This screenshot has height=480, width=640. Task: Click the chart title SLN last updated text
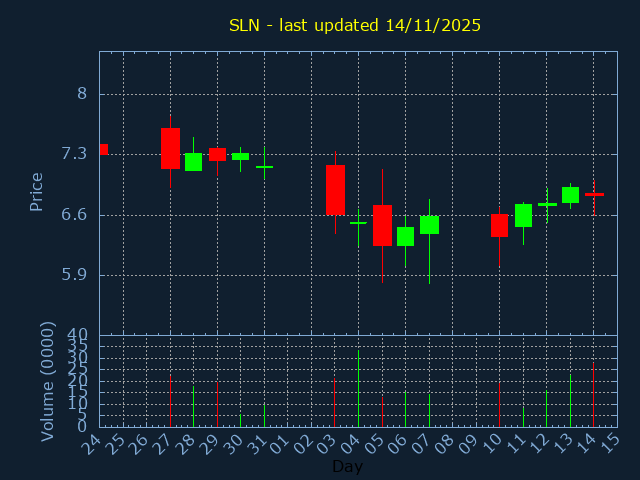pyautogui.click(x=355, y=25)
